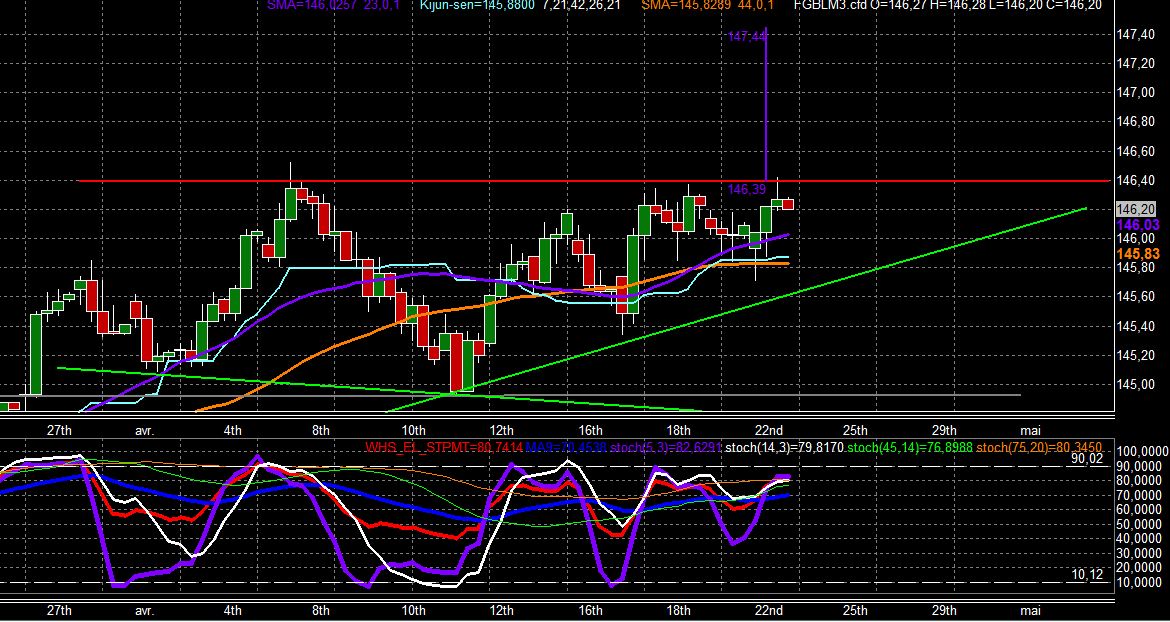The width and height of the screenshot is (1170, 622).
Task: Click the purple 146,03 SMA value marker
Action: click(1138, 224)
